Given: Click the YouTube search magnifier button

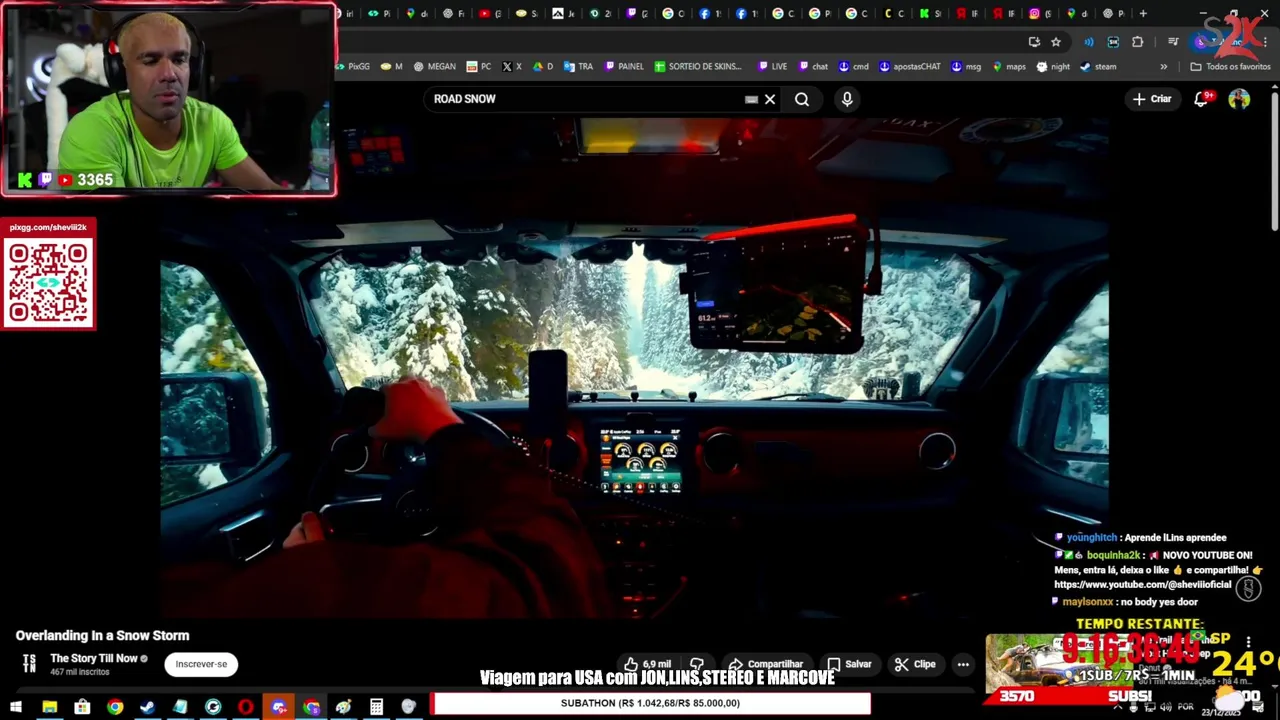Looking at the screenshot, I should [802, 99].
